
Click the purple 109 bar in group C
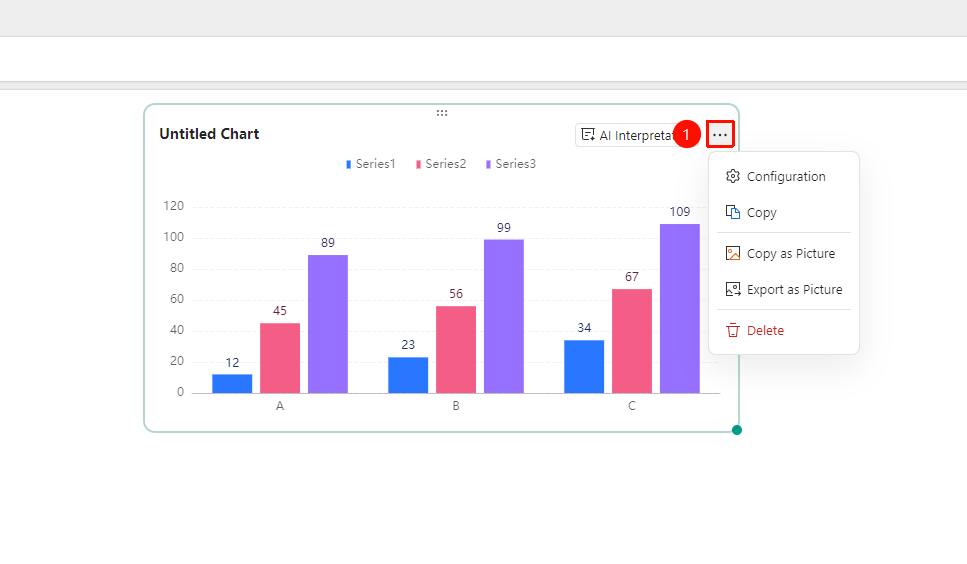[x=680, y=308]
